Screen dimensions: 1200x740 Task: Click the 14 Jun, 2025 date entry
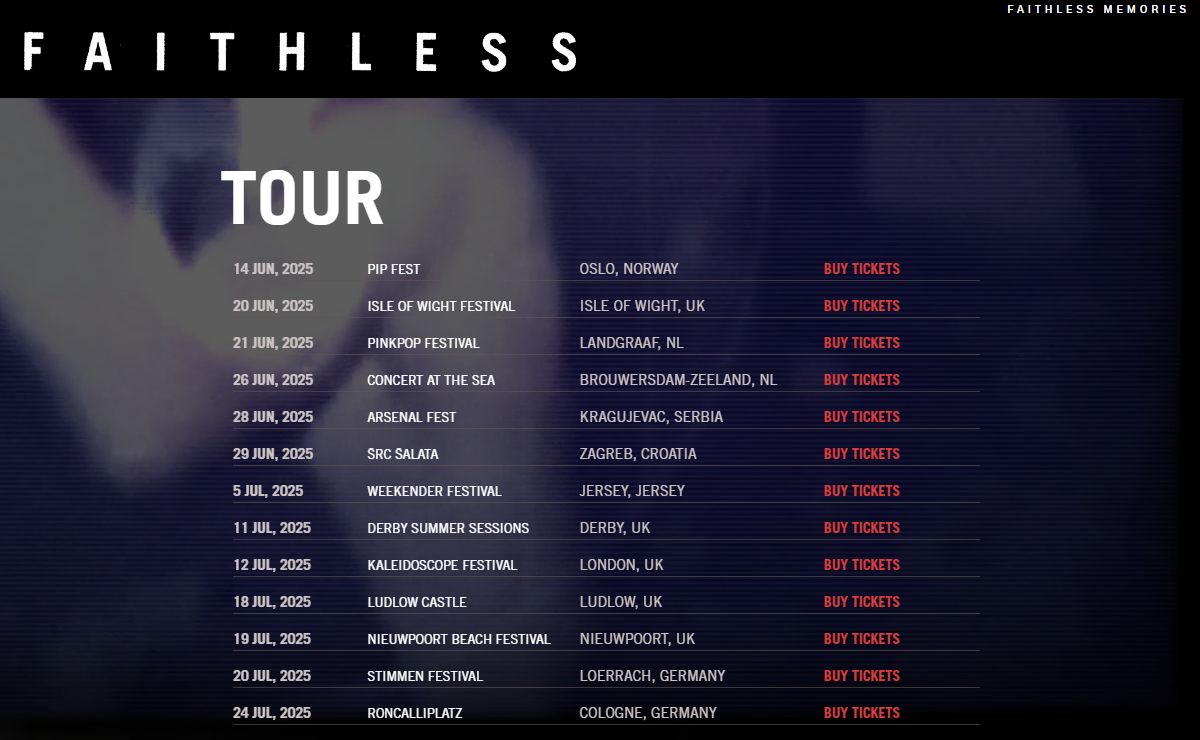click(273, 269)
